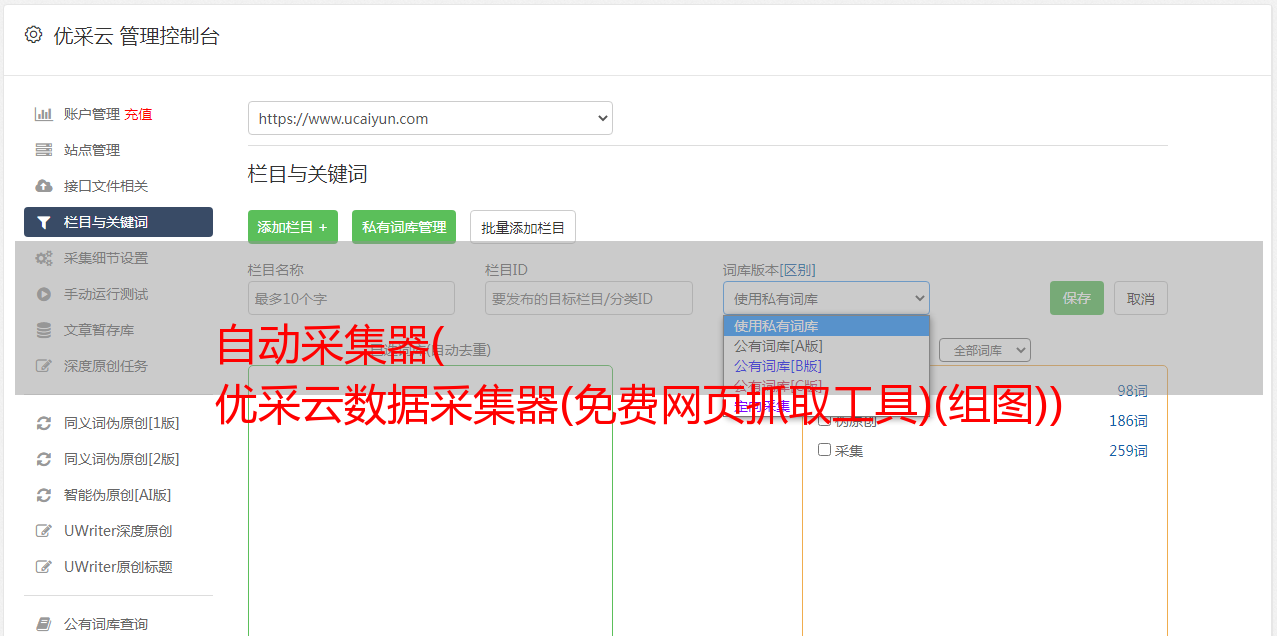Open the 词库版本 dropdown showing 使用私有词库
Viewport: 1277px width, 636px height.
826,298
